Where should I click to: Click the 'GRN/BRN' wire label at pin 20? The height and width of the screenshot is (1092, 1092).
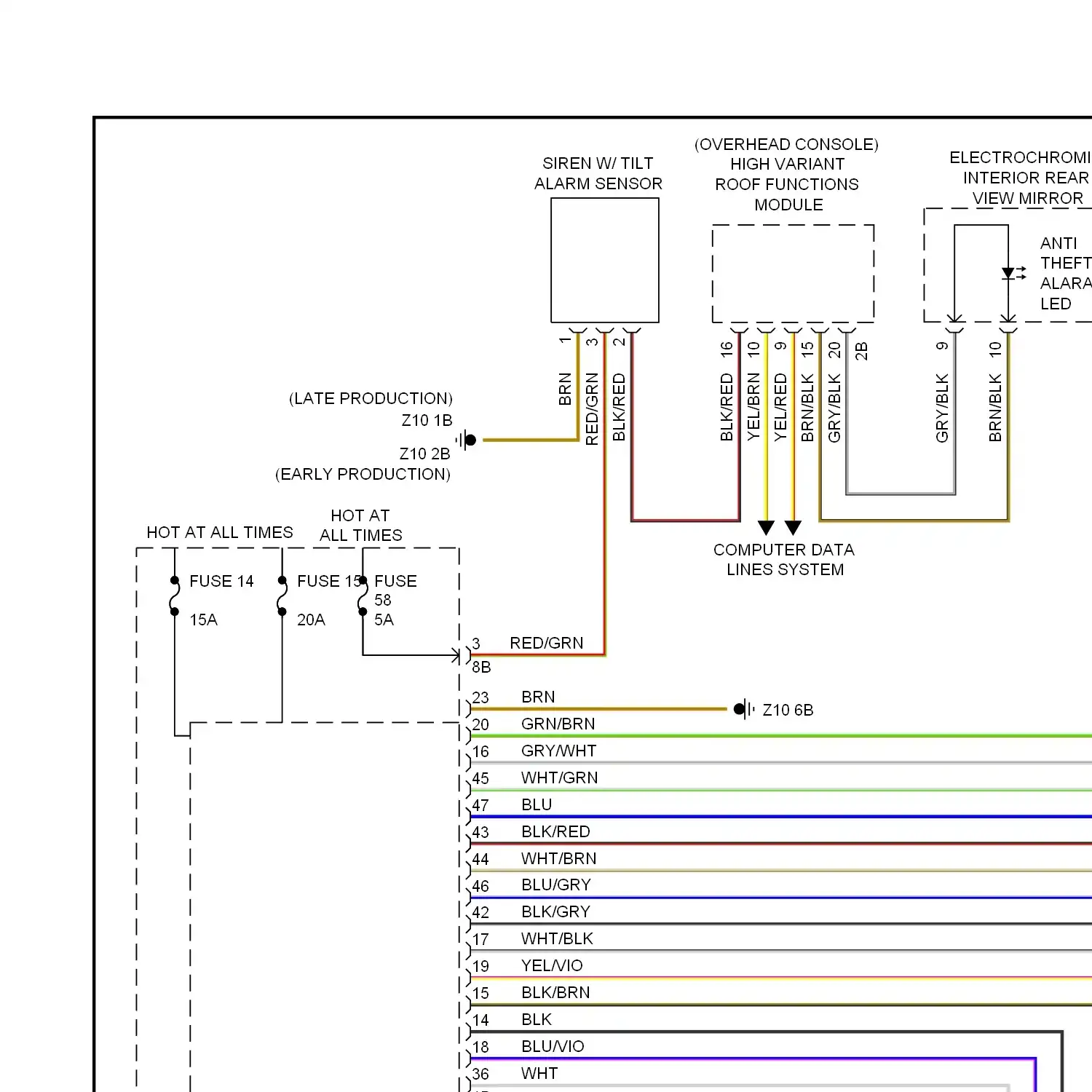558,724
